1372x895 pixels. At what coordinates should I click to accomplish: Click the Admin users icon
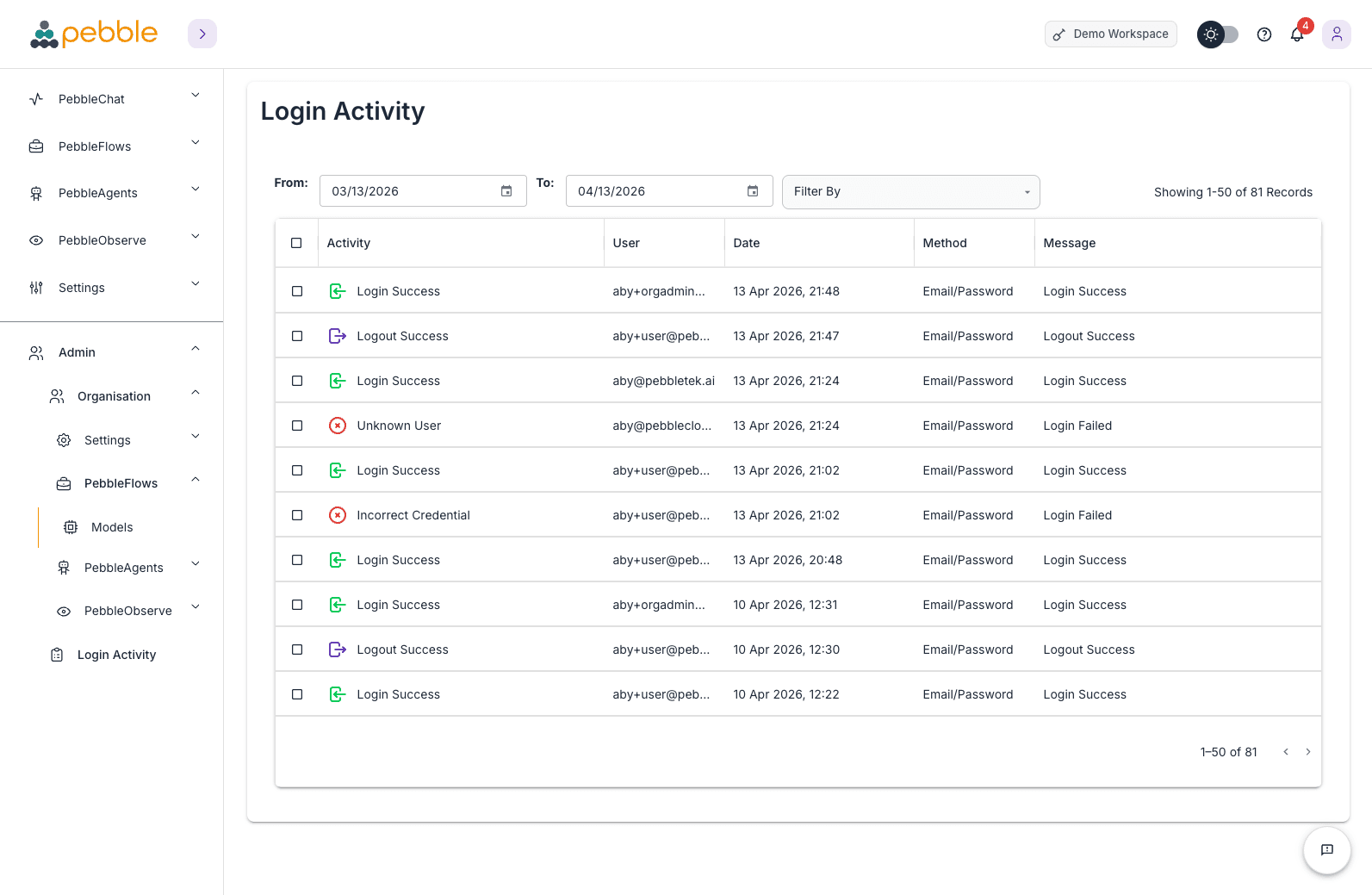click(x=36, y=352)
